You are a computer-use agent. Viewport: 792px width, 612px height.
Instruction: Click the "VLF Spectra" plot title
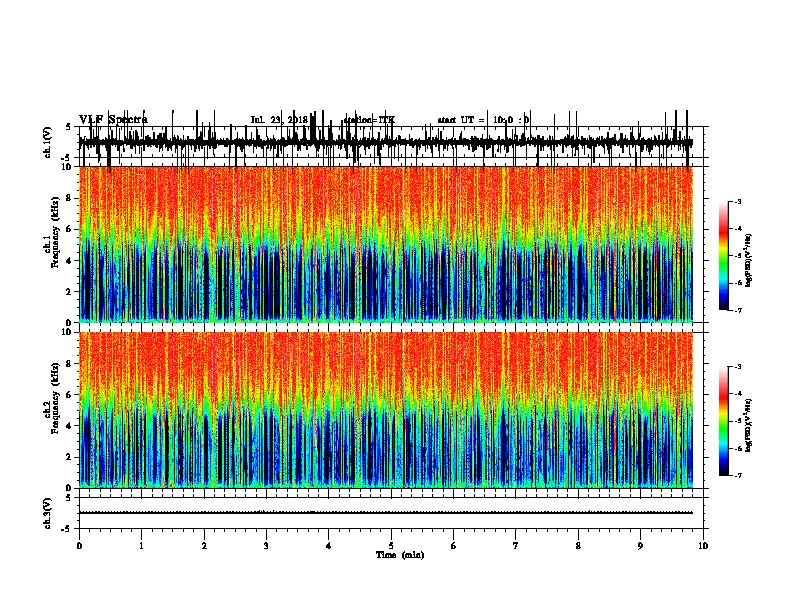(113, 120)
